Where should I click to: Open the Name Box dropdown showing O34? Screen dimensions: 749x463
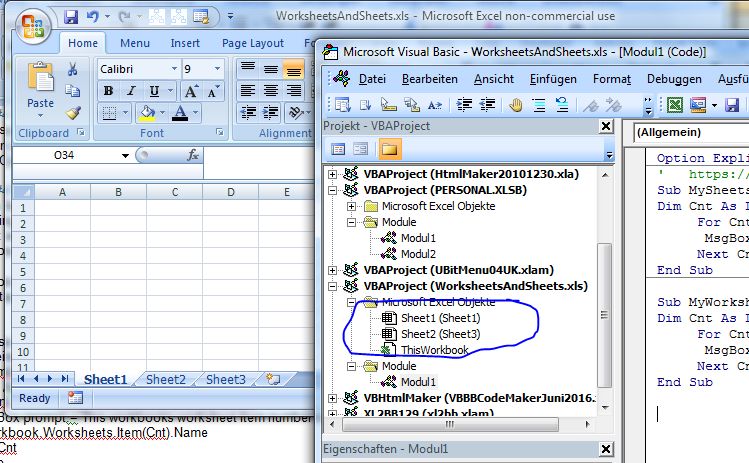pyautogui.click(x=125, y=155)
